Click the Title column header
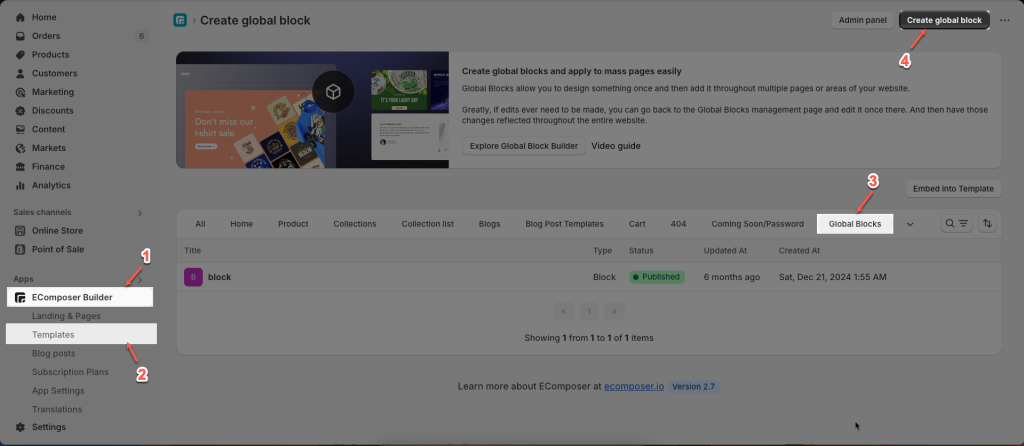1024x446 pixels. point(193,251)
